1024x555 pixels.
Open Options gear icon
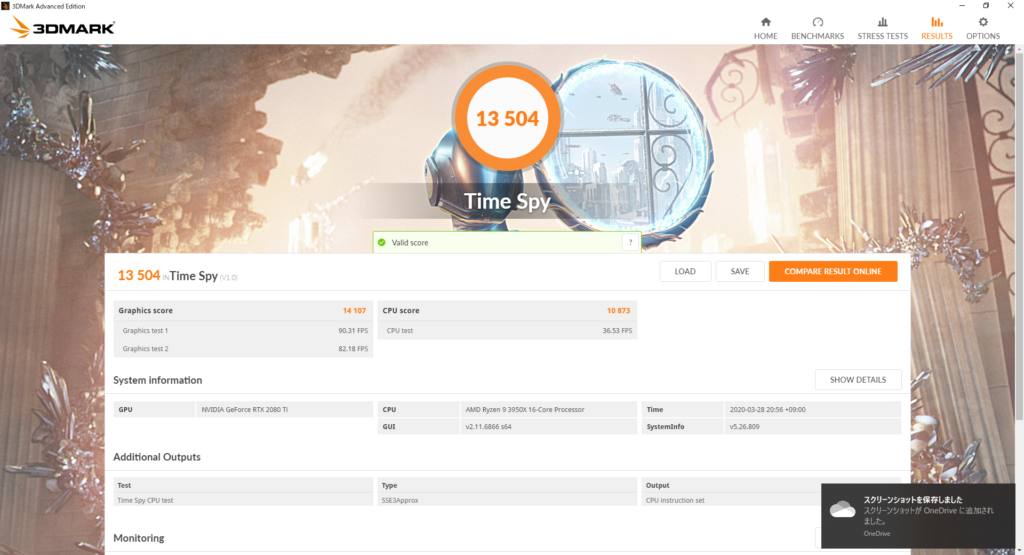click(983, 22)
